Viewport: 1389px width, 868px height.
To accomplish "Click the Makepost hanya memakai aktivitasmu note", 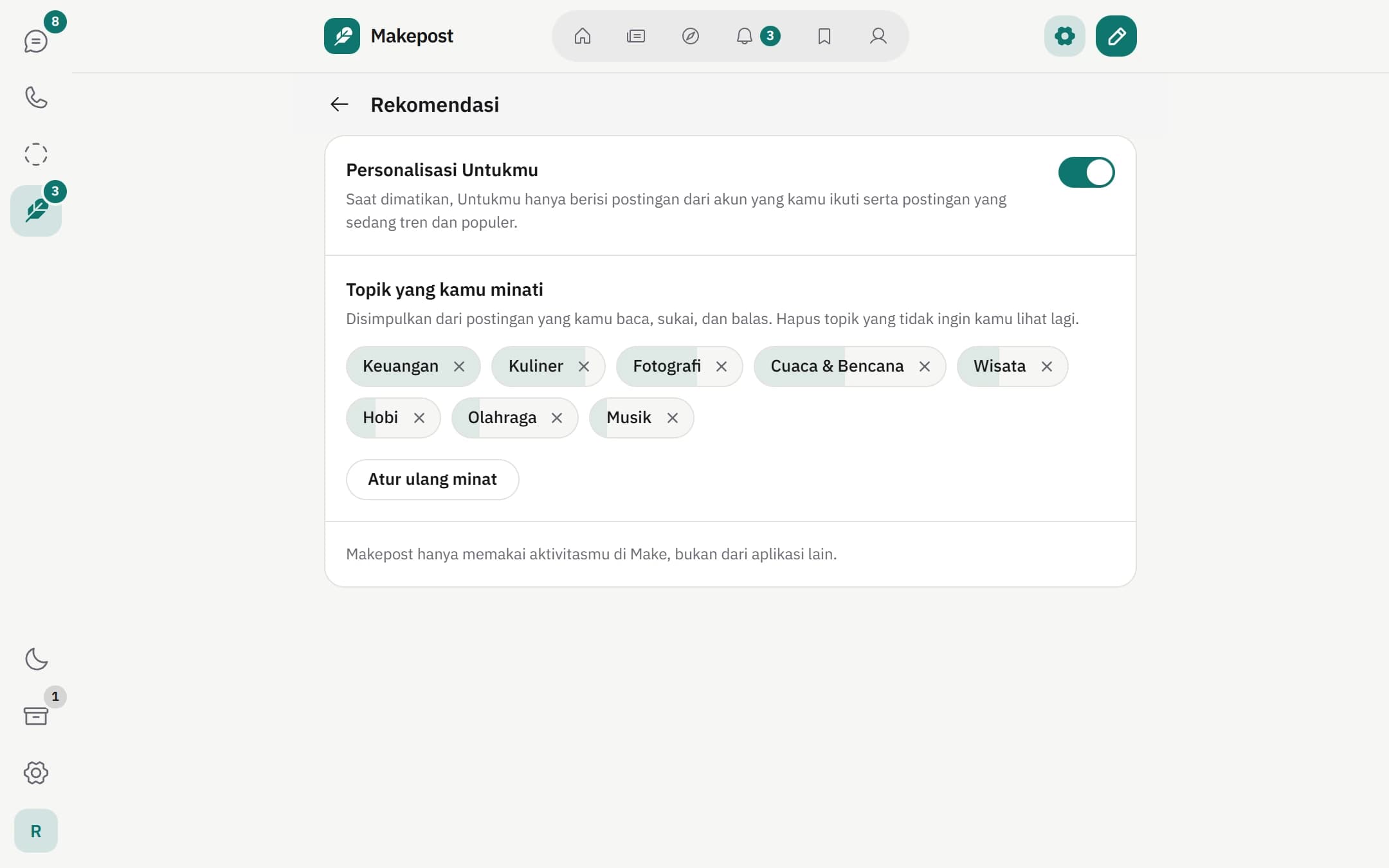I will [x=591, y=554].
